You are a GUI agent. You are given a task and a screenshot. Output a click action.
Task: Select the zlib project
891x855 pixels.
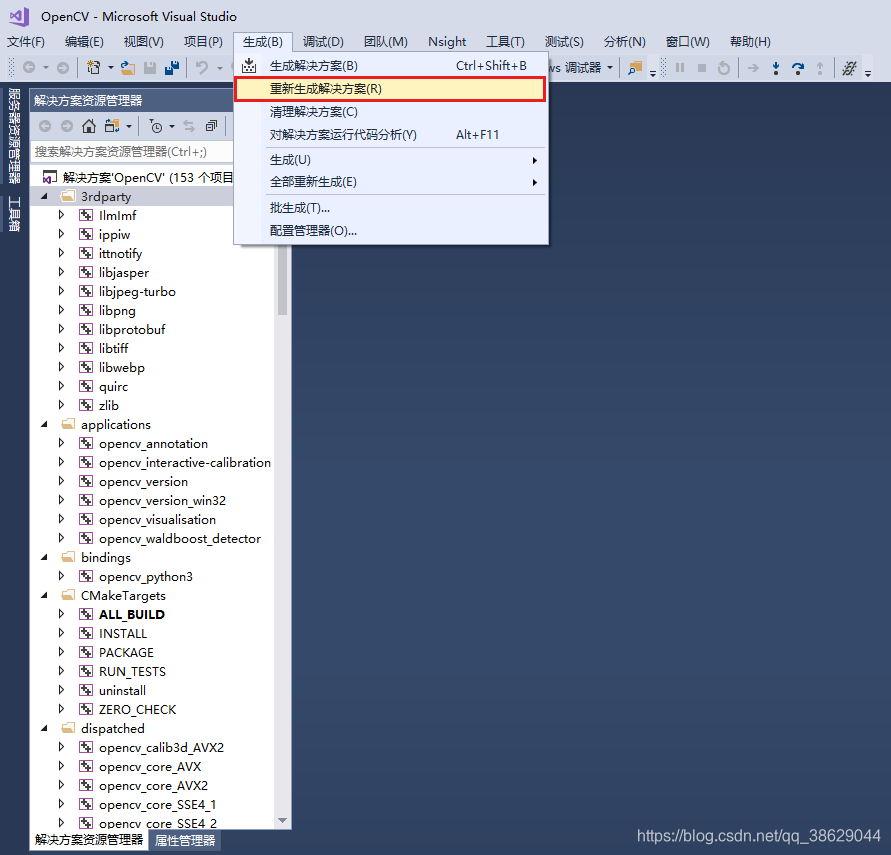109,406
